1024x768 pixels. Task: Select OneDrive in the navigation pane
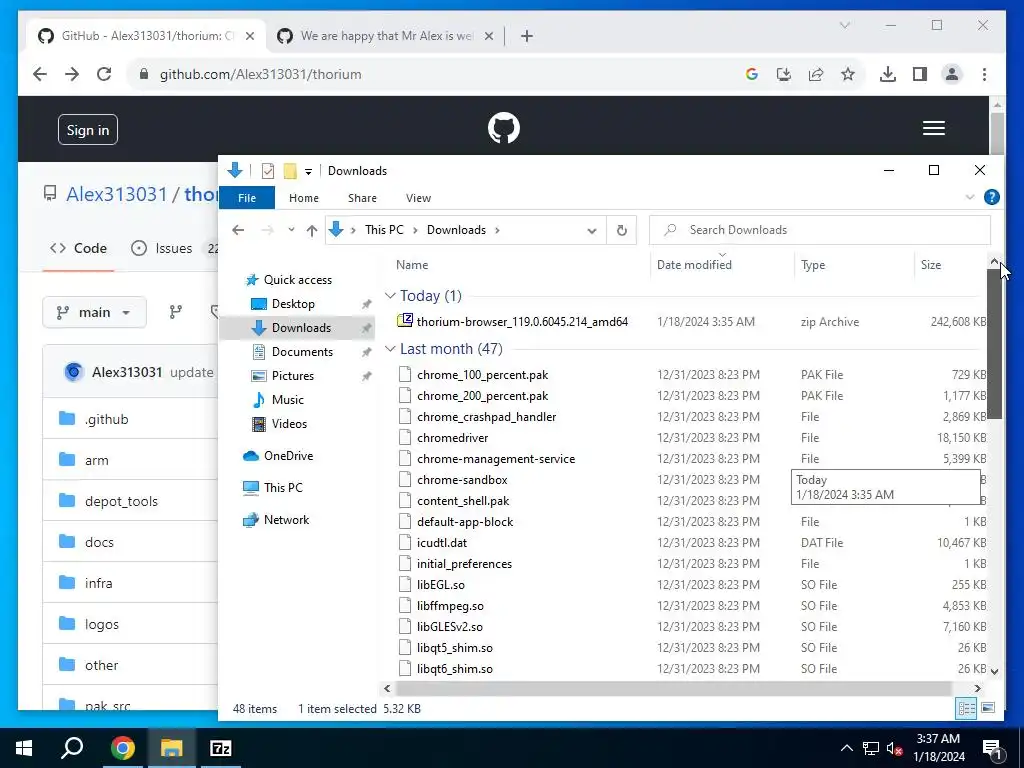[288, 456]
